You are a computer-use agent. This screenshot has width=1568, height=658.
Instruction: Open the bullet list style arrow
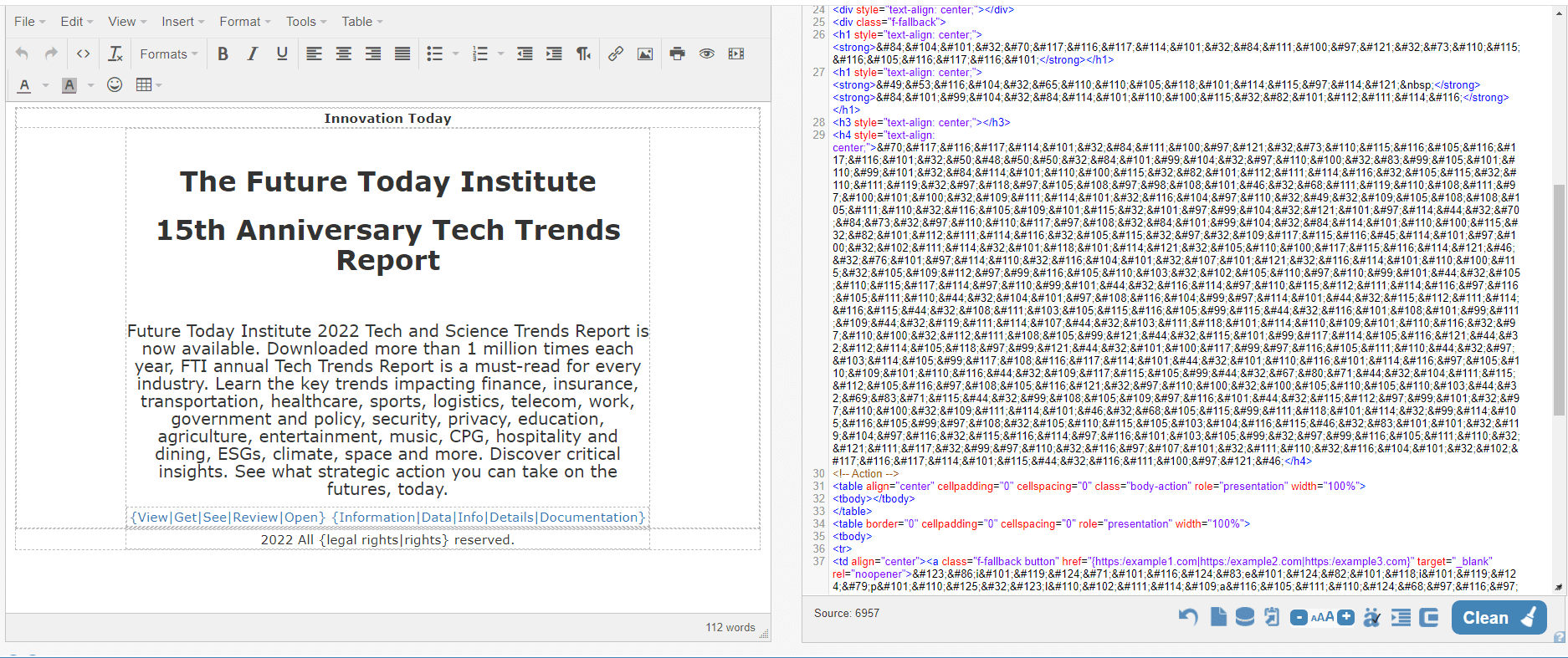(x=456, y=54)
